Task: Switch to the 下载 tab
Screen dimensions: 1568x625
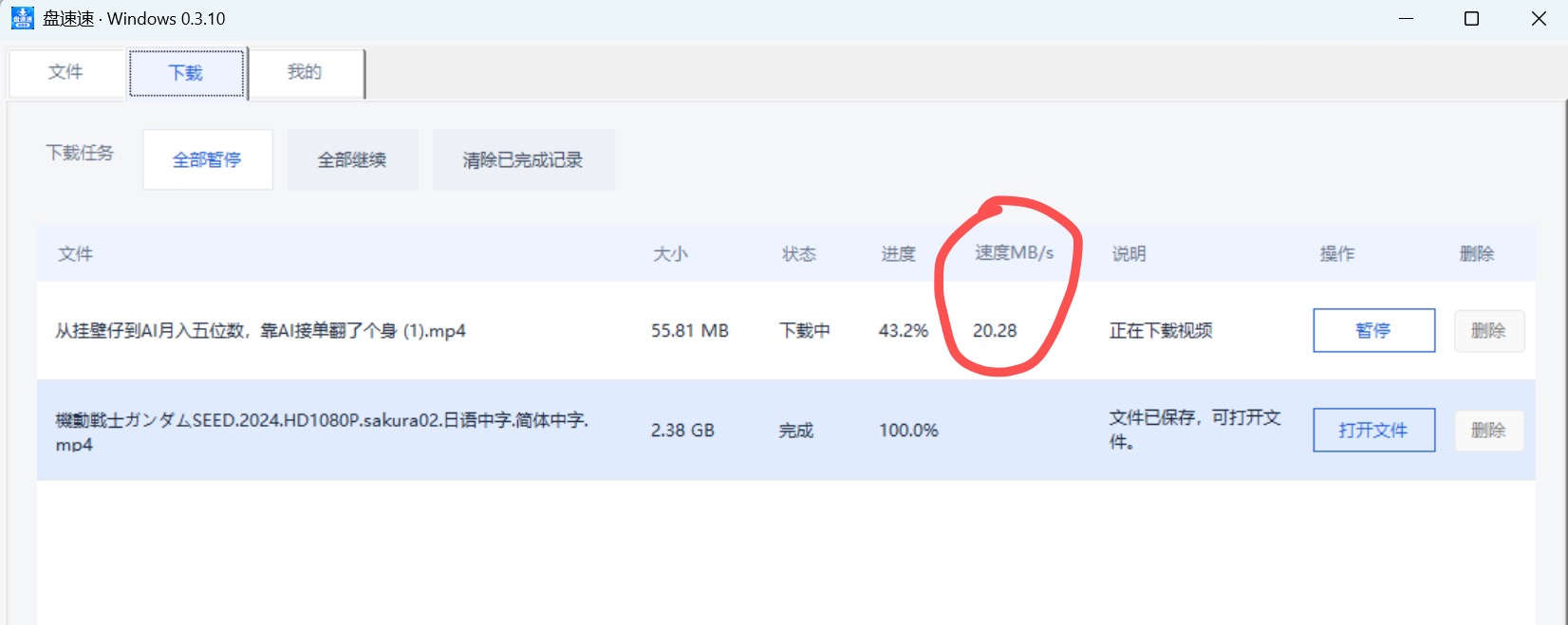Action: coord(186,73)
